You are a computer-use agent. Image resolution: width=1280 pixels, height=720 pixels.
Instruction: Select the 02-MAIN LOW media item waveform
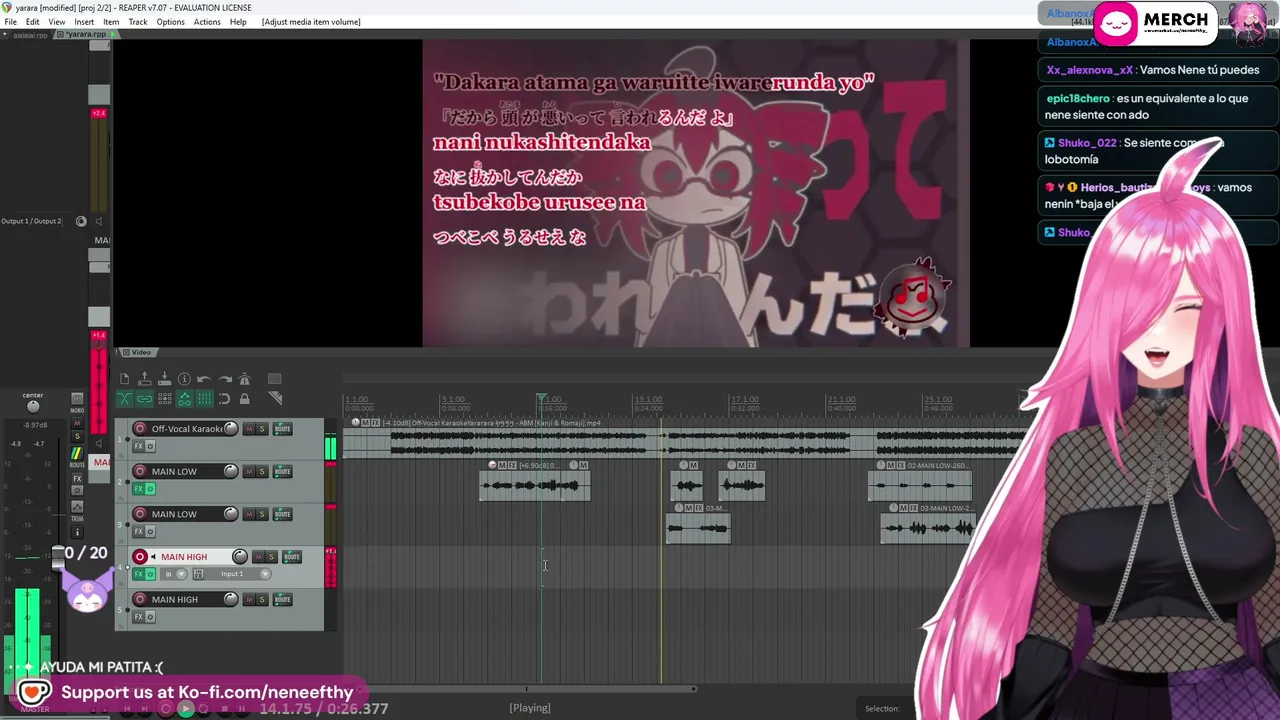(x=919, y=487)
